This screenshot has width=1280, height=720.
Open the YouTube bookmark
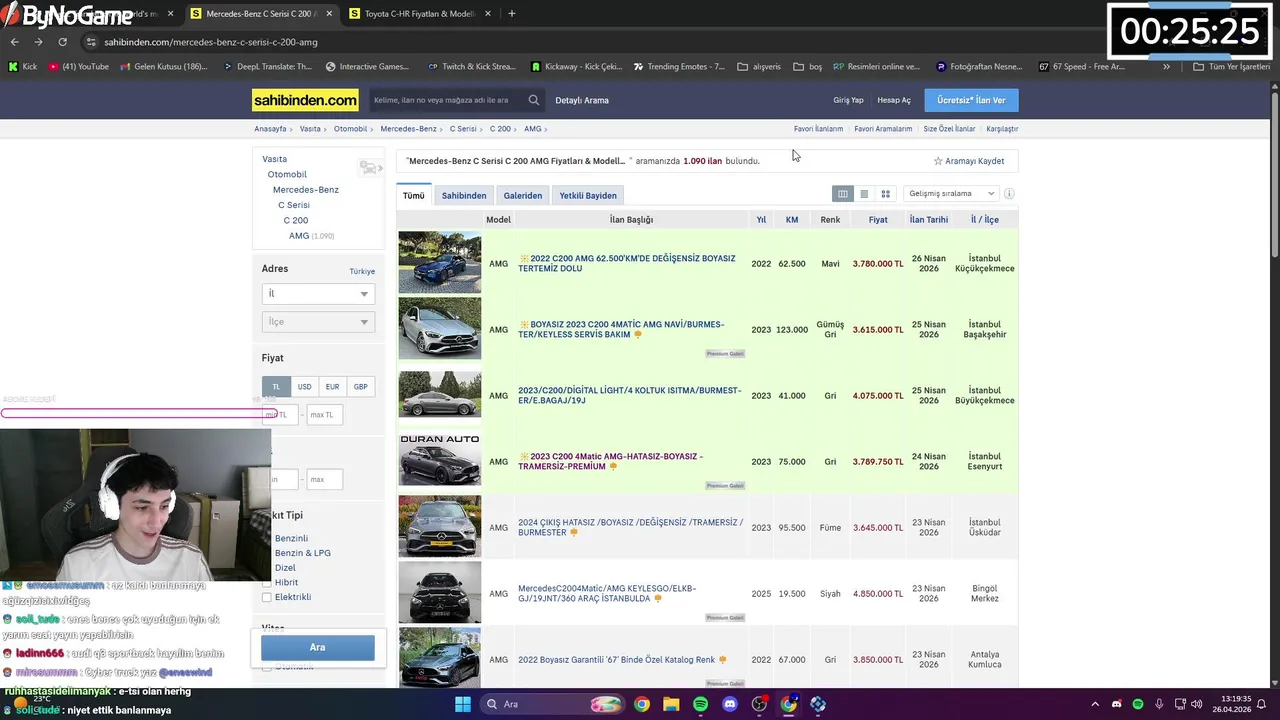point(79,67)
